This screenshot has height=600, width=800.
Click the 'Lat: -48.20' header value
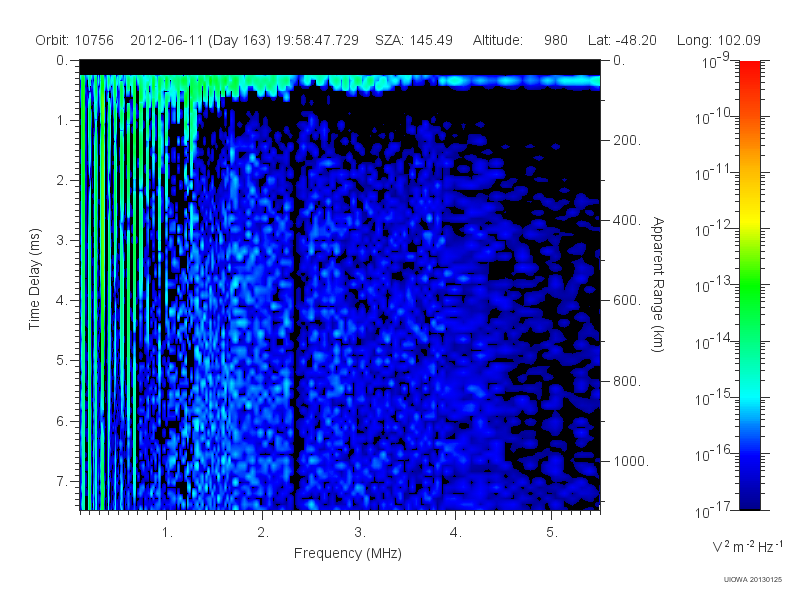tap(622, 40)
